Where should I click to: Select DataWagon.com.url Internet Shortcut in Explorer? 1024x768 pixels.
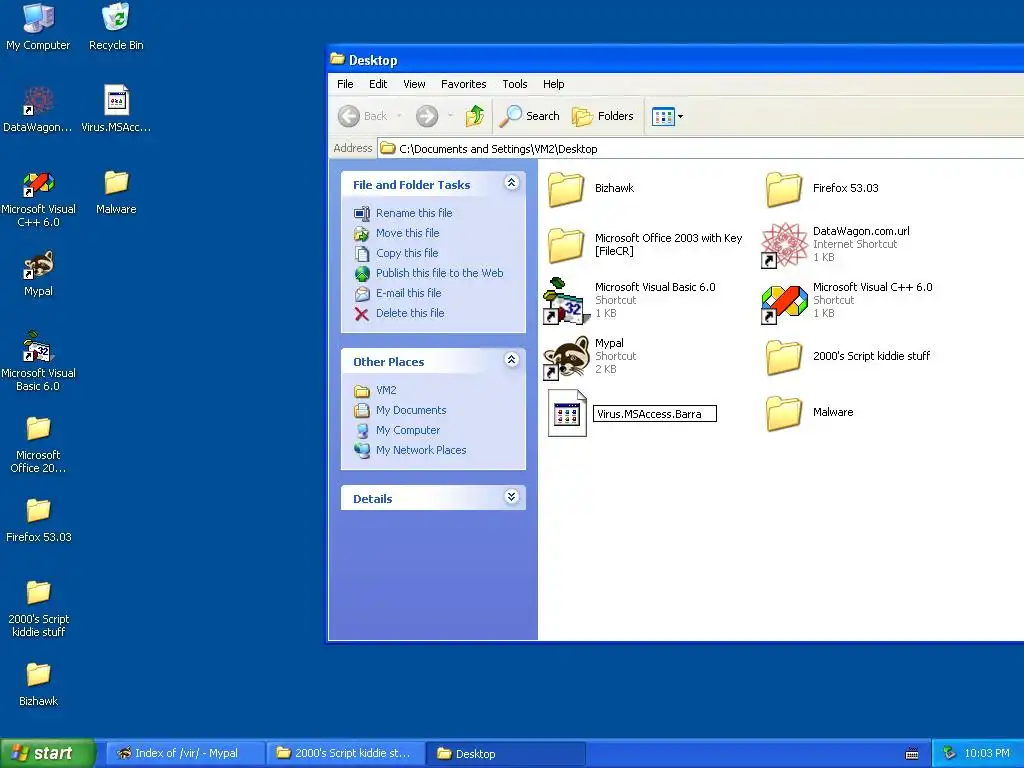click(836, 244)
